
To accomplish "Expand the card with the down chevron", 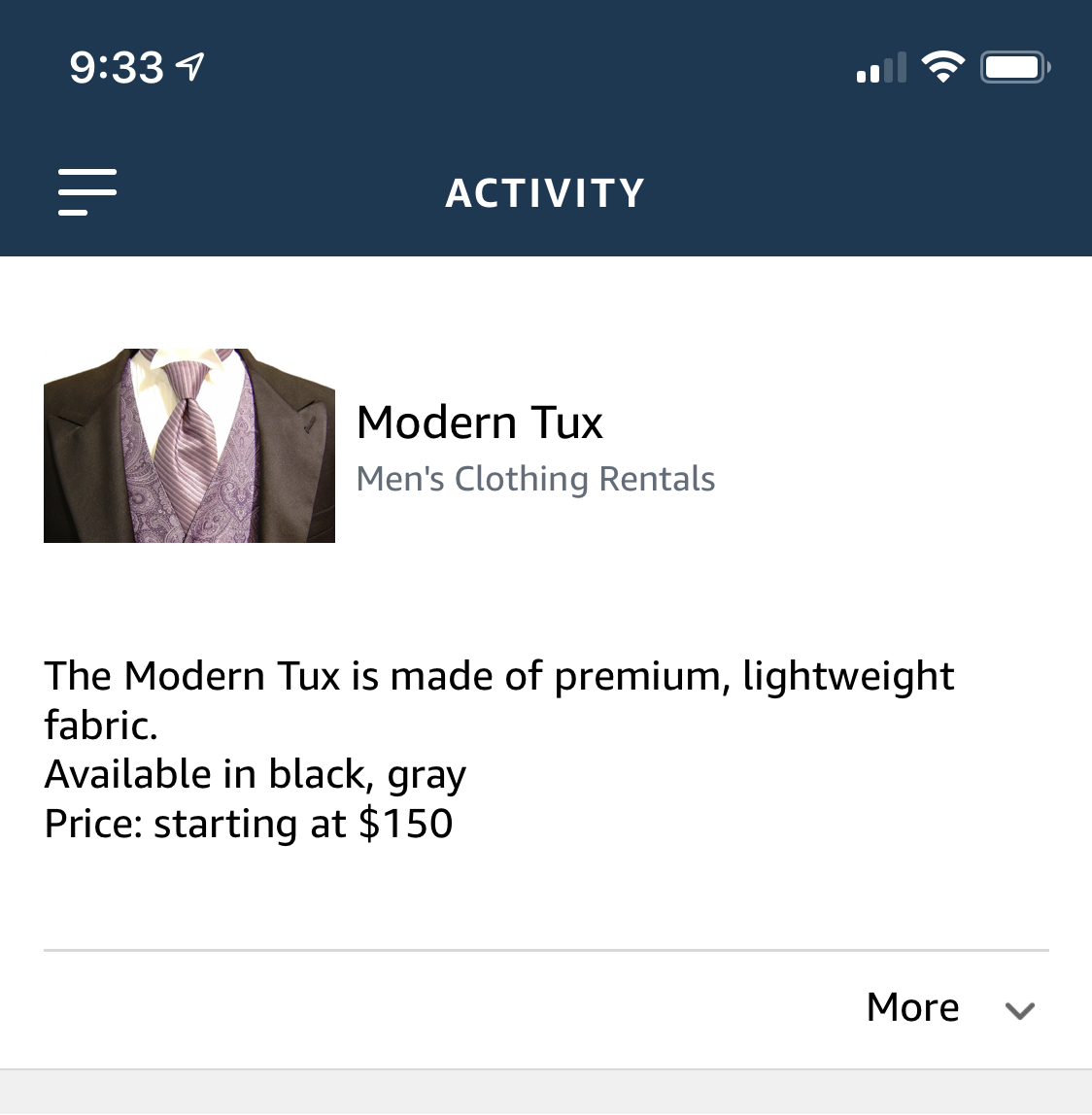I will pyautogui.click(x=1020, y=1010).
